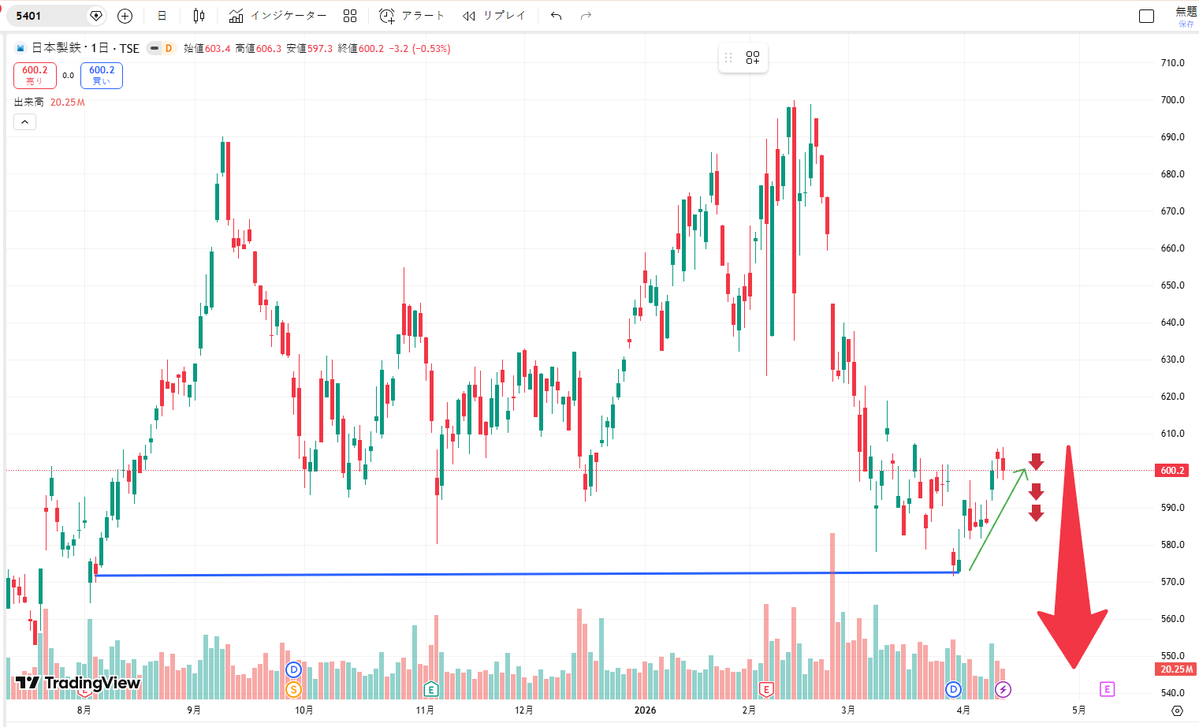Click the 日本製鉄・1日・TSE symbol title
This screenshot has height=727, width=1199.
(x=85, y=48)
